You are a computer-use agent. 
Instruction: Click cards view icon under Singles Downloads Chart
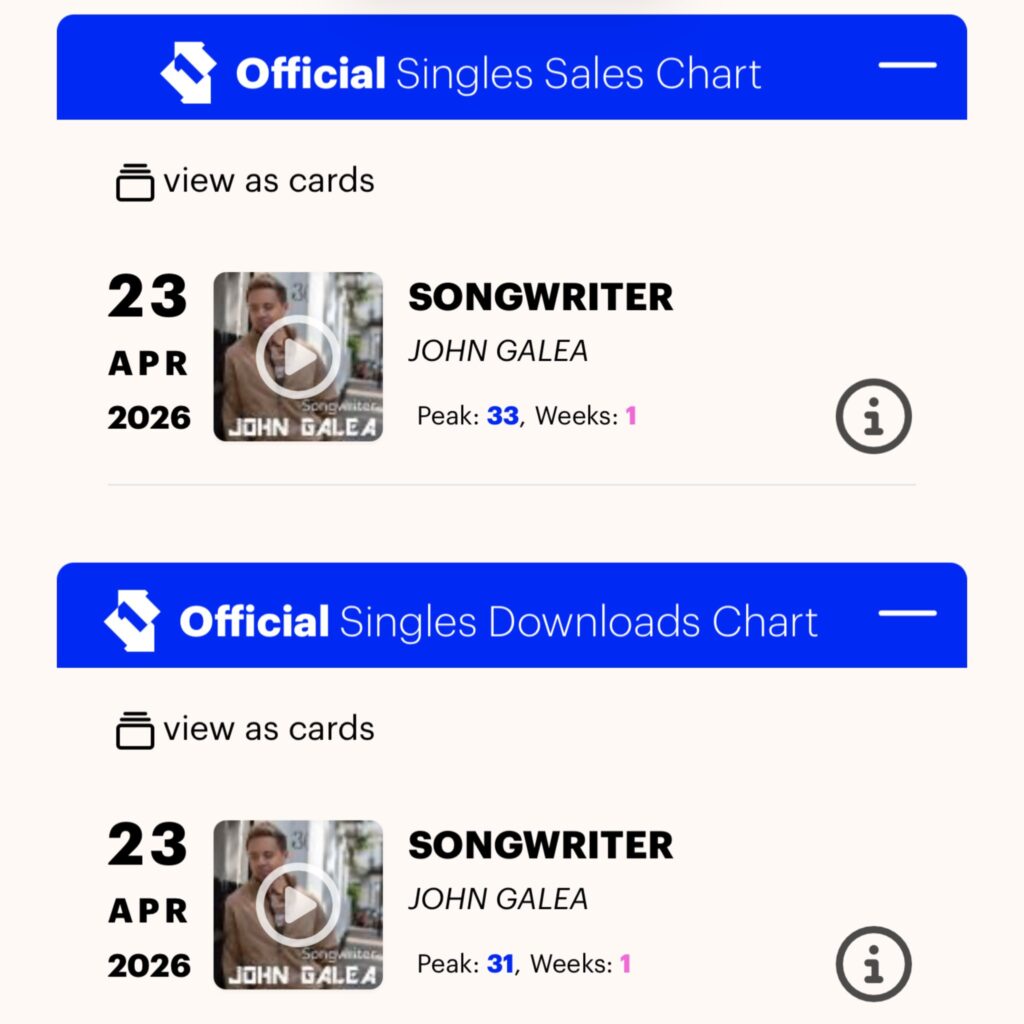pyautogui.click(x=135, y=730)
